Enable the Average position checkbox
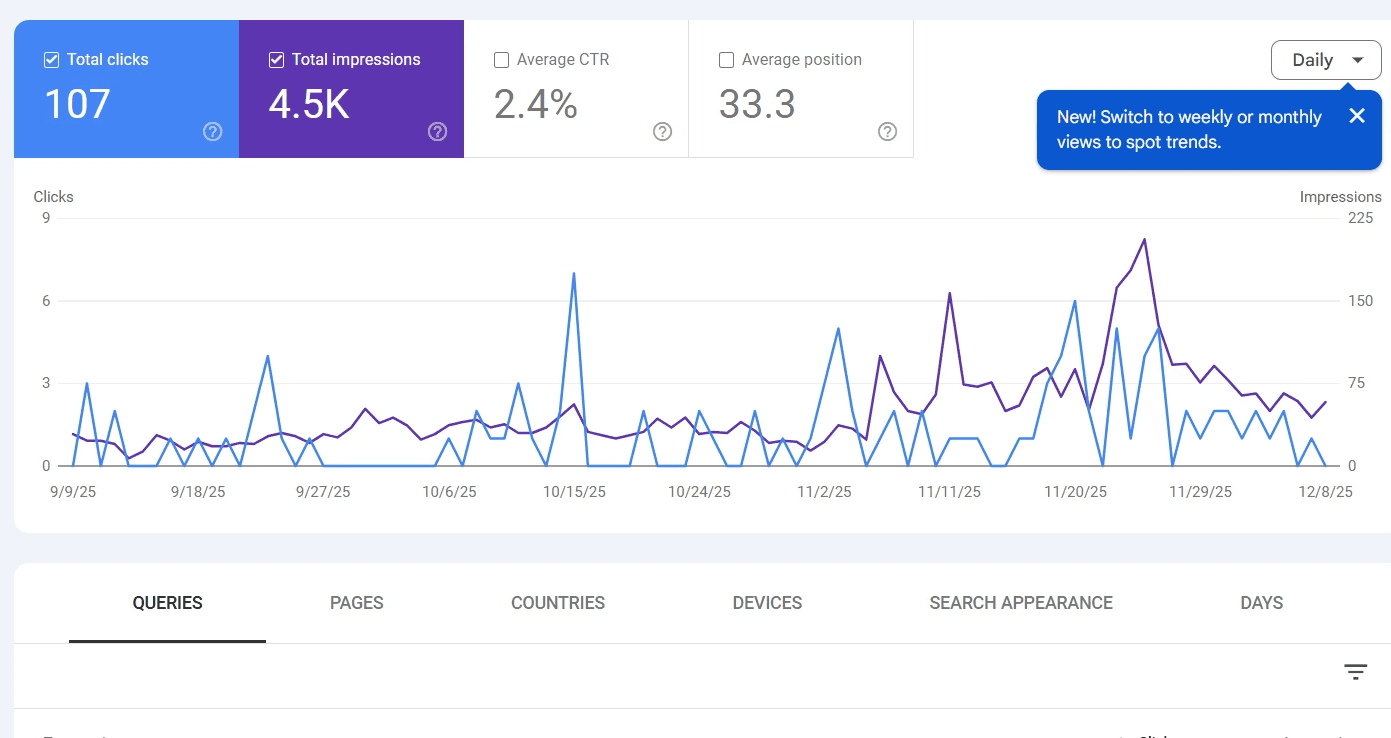The height and width of the screenshot is (738, 1391). tap(727, 60)
